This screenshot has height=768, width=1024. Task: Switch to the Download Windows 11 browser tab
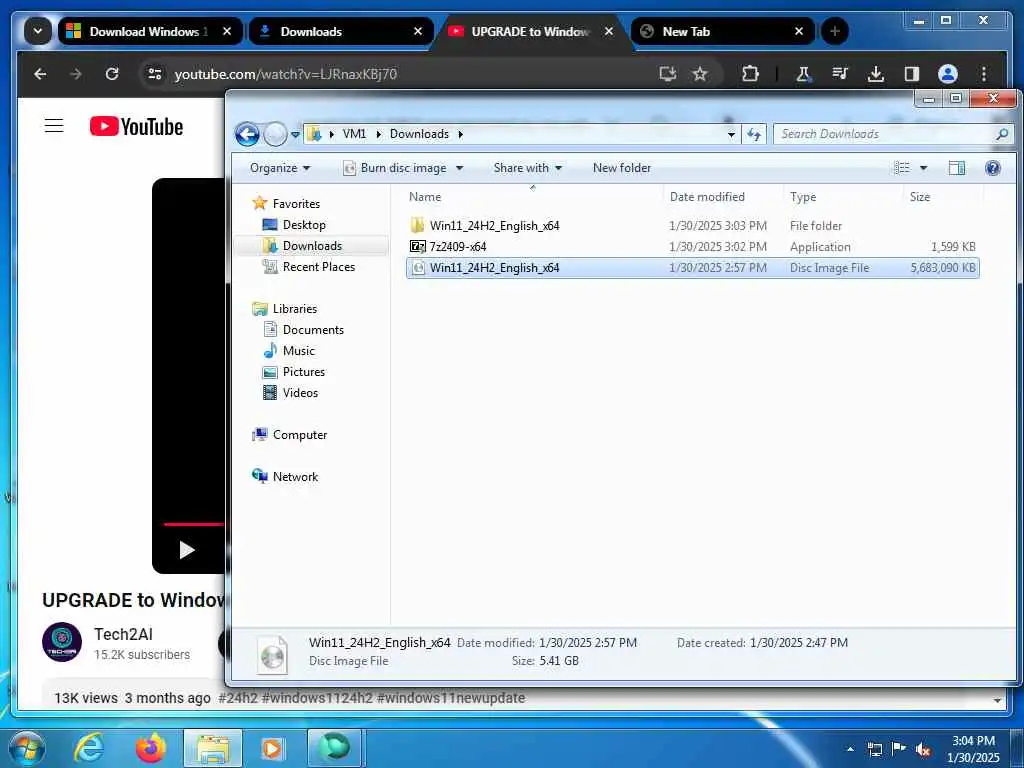point(150,31)
